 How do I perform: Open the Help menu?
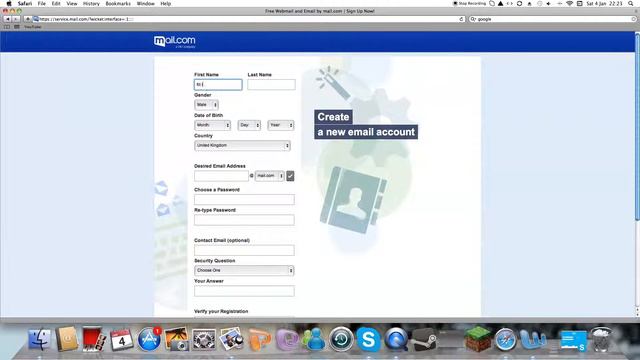tap(165, 3)
